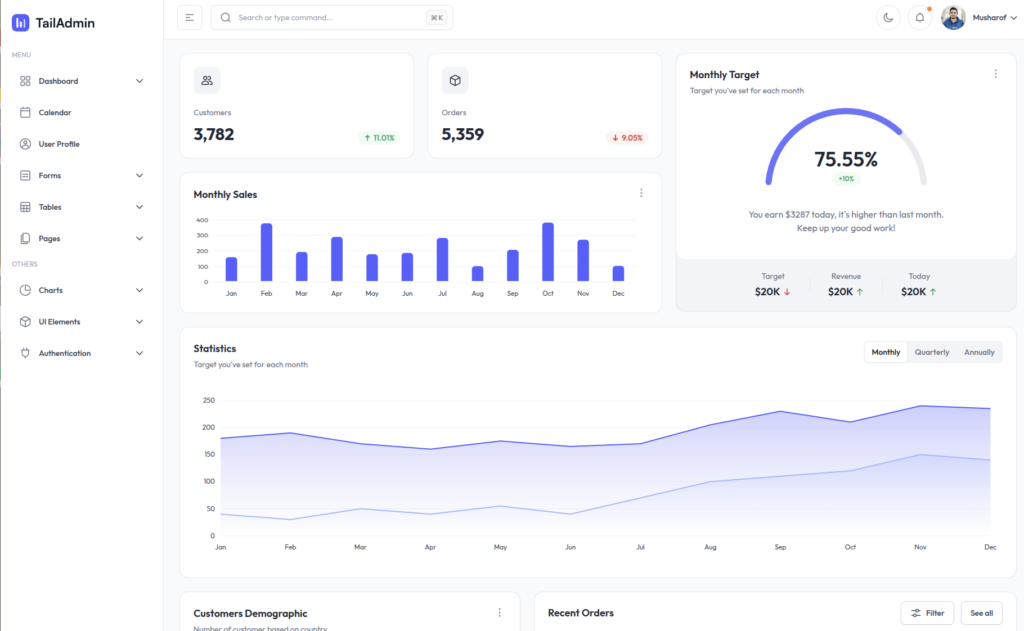Focus the search or type command field

click(x=330, y=17)
